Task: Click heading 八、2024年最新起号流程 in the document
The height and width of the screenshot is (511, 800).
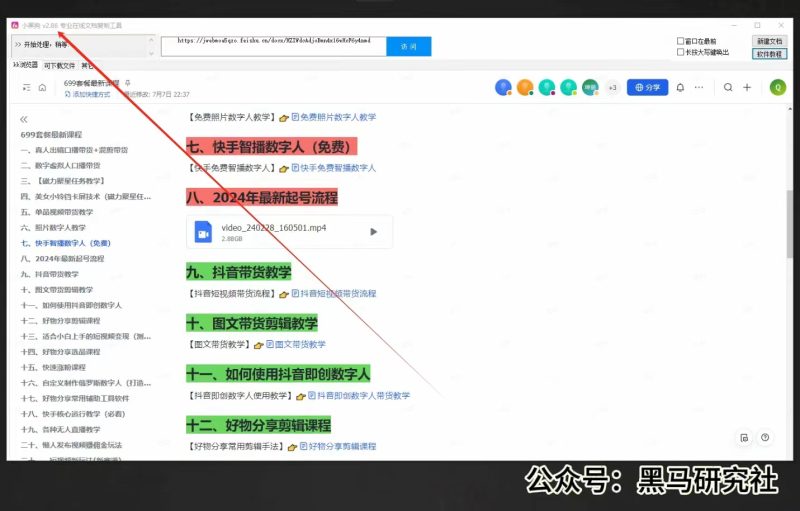Action: coord(262,197)
